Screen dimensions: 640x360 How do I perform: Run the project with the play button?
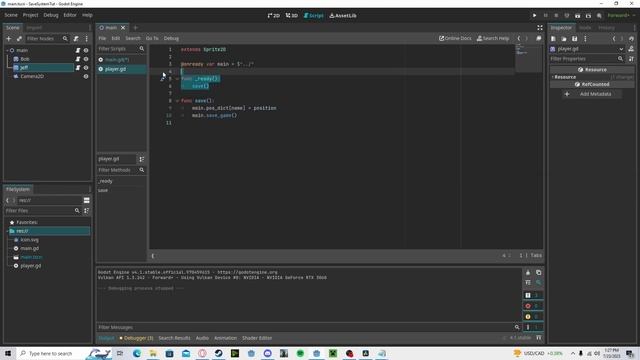(x=534, y=16)
